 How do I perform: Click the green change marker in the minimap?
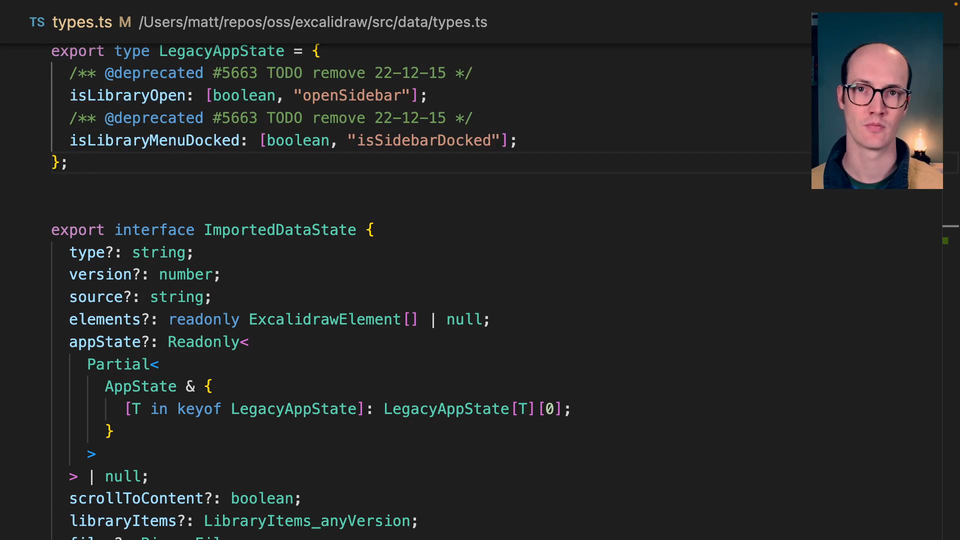tap(945, 240)
